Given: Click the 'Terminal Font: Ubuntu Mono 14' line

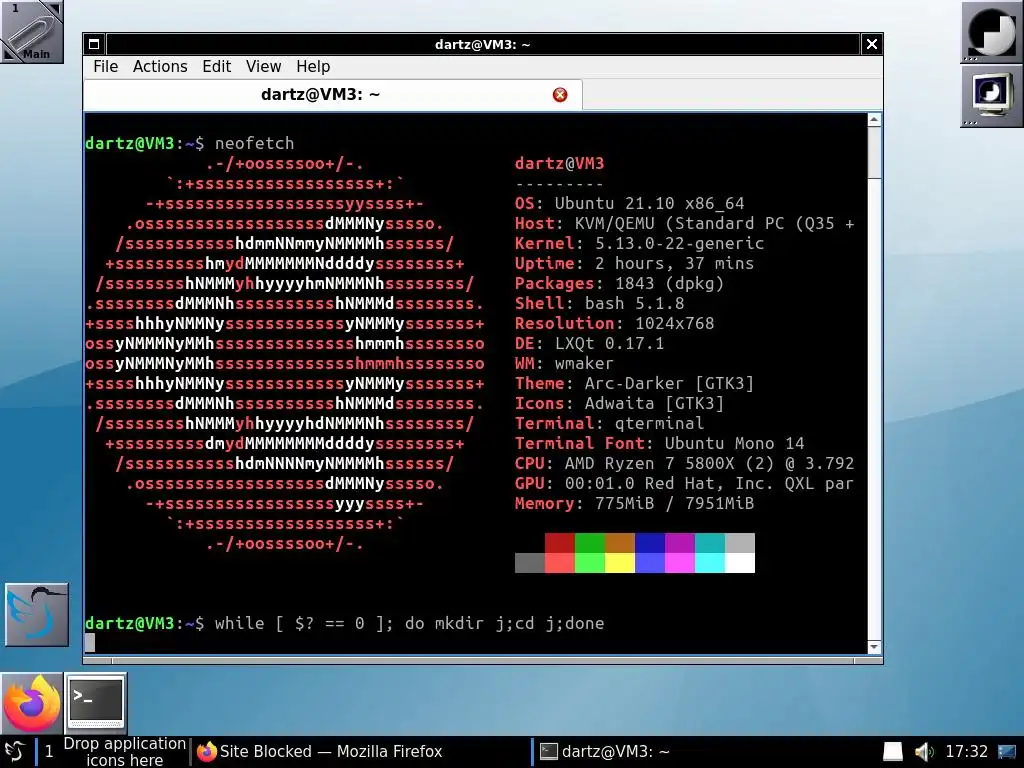Looking at the screenshot, I should (660, 443).
